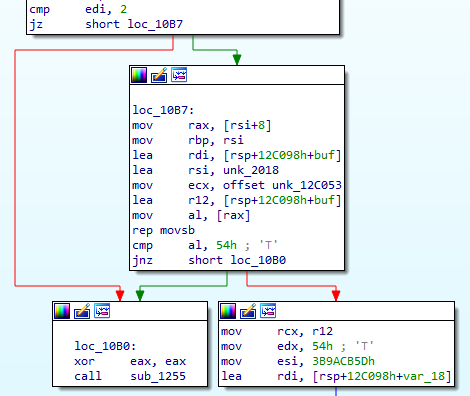Click the graph node icon in loc_10B7 block
The width and height of the screenshot is (470, 396).
click(179, 75)
